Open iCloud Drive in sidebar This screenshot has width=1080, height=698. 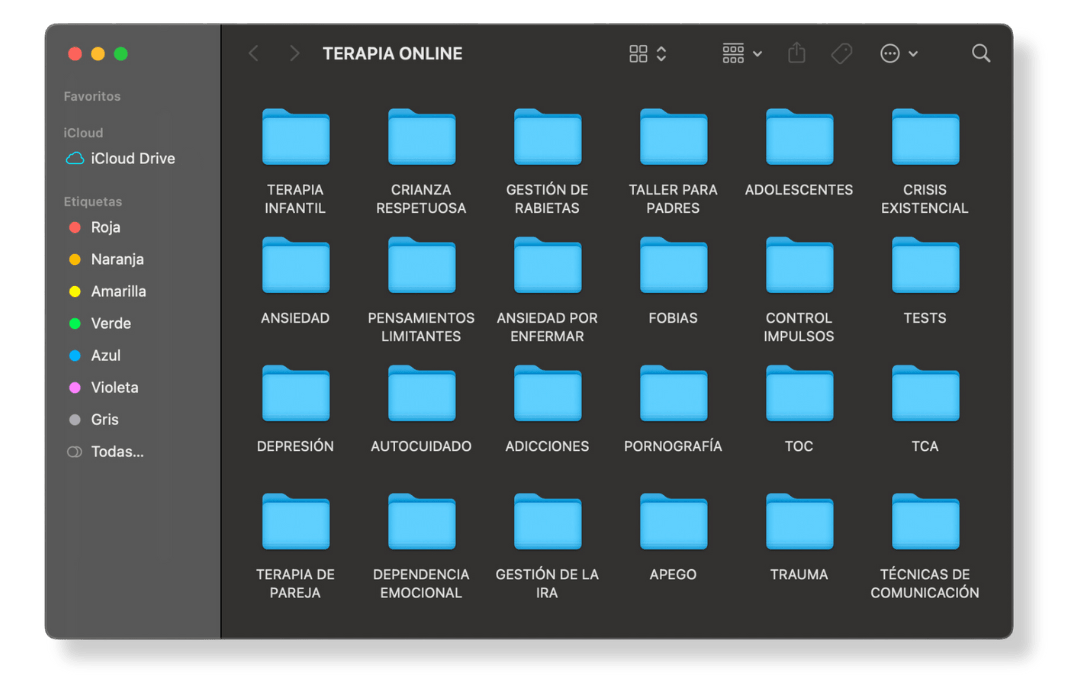[x=121, y=158]
